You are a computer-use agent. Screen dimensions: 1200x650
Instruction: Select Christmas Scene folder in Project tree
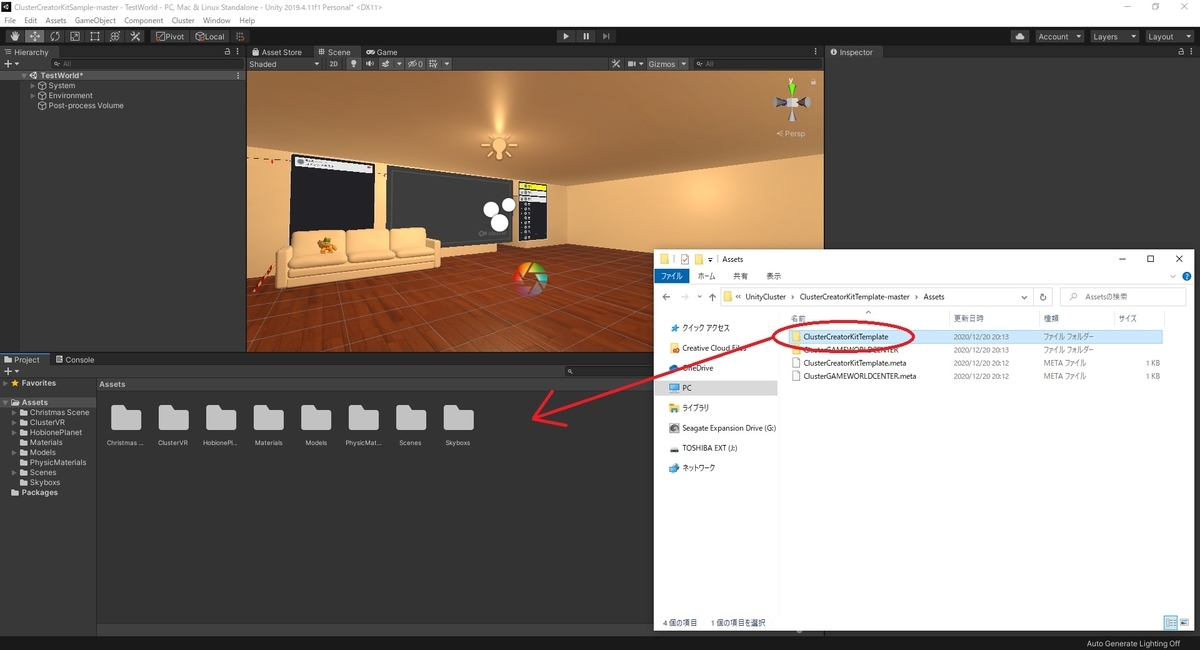[59, 412]
